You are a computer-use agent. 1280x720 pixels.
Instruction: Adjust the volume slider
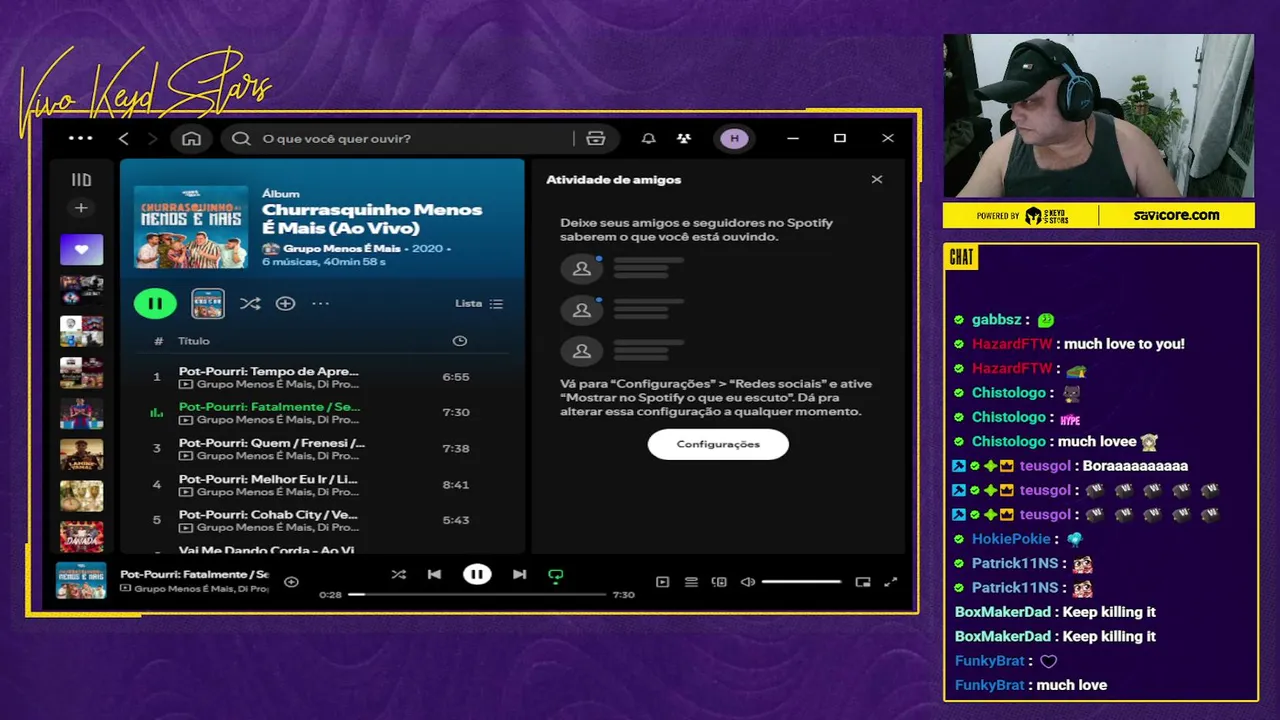[x=801, y=582]
